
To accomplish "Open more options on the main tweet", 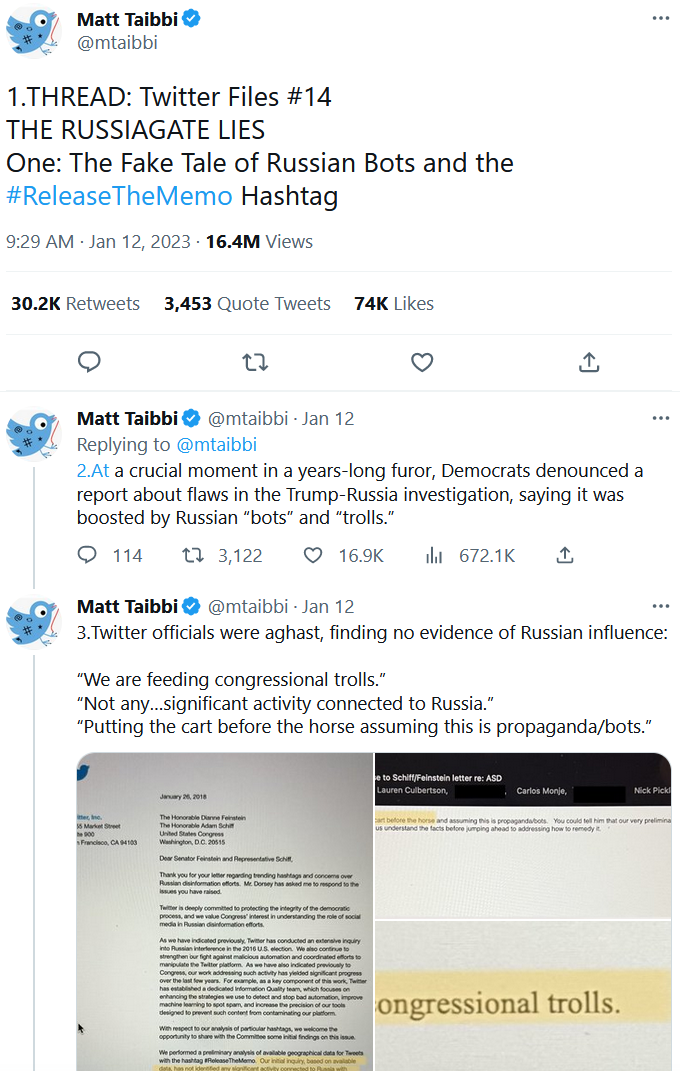I will pyautogui.click(x=660, y=19).
